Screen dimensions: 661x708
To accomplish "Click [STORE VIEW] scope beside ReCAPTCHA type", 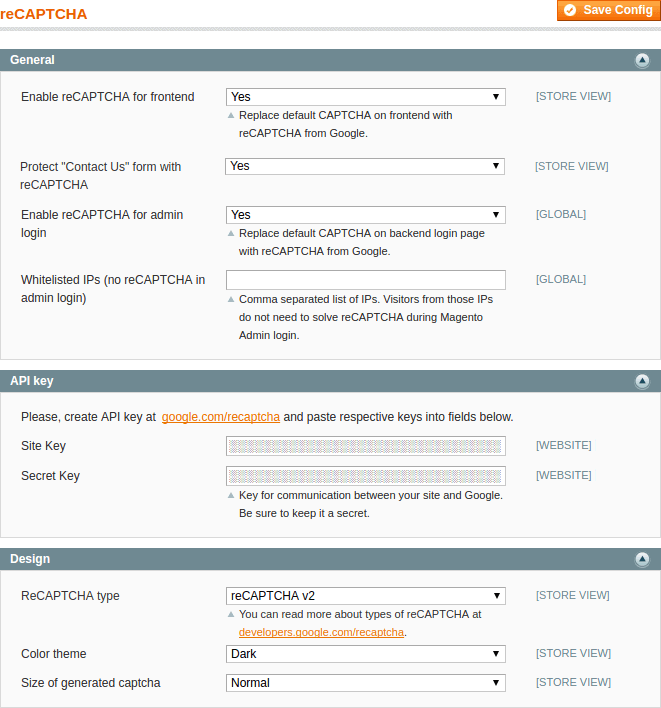I will click(x=573, y=595).
